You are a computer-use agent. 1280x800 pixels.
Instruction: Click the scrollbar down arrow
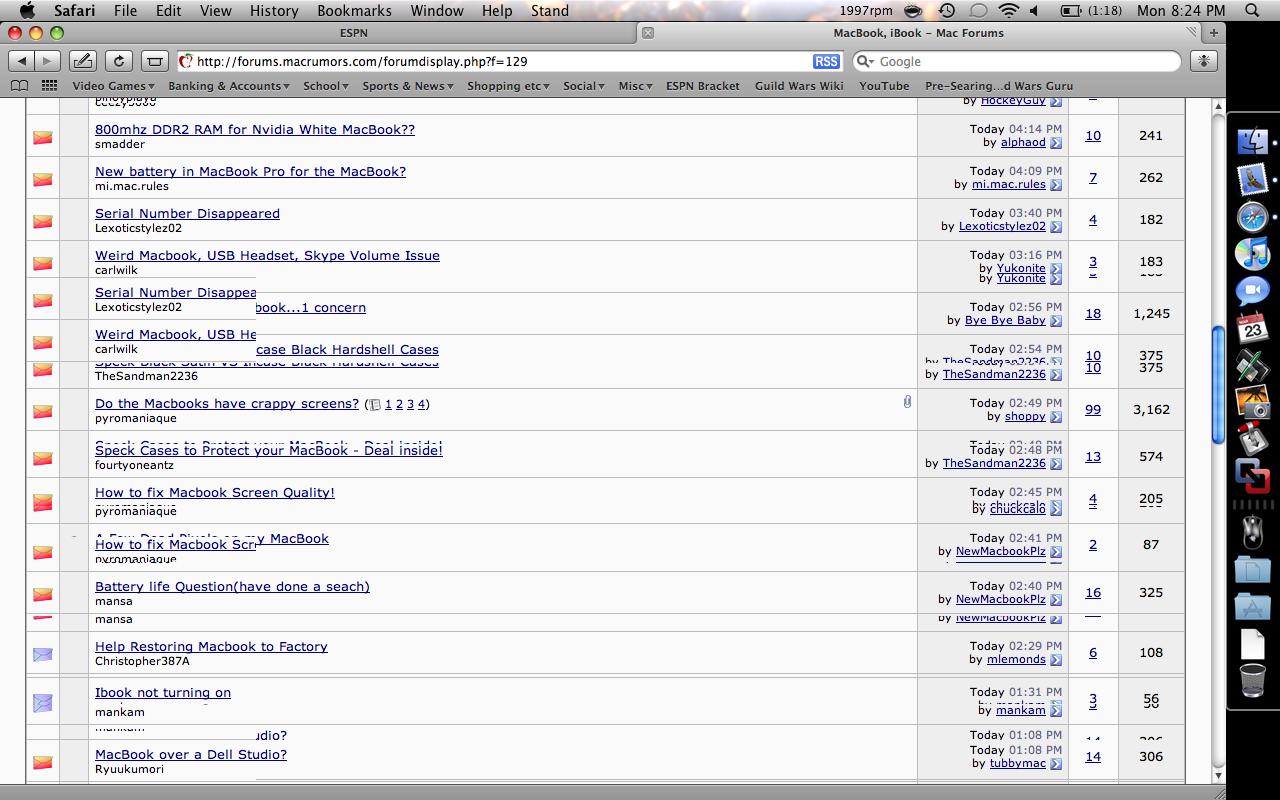point(1218,775)
